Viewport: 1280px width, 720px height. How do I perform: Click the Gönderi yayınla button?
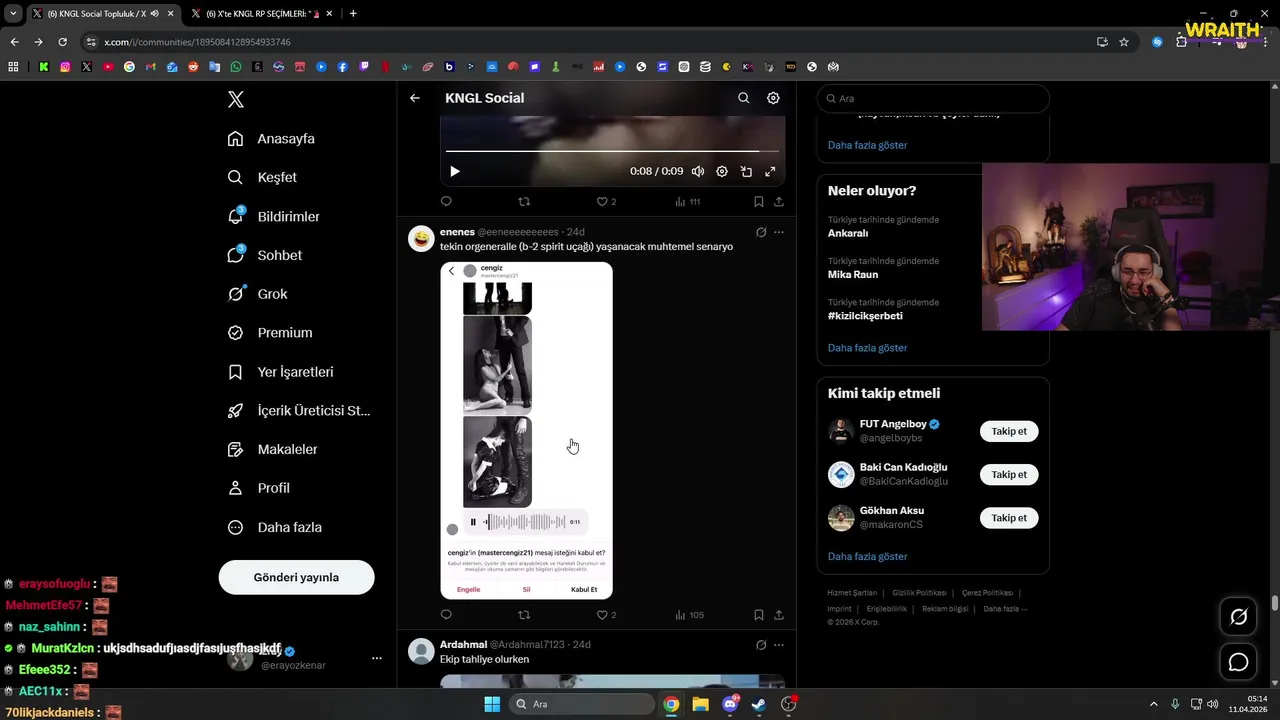pyautogui.click(x=296, y=577)
